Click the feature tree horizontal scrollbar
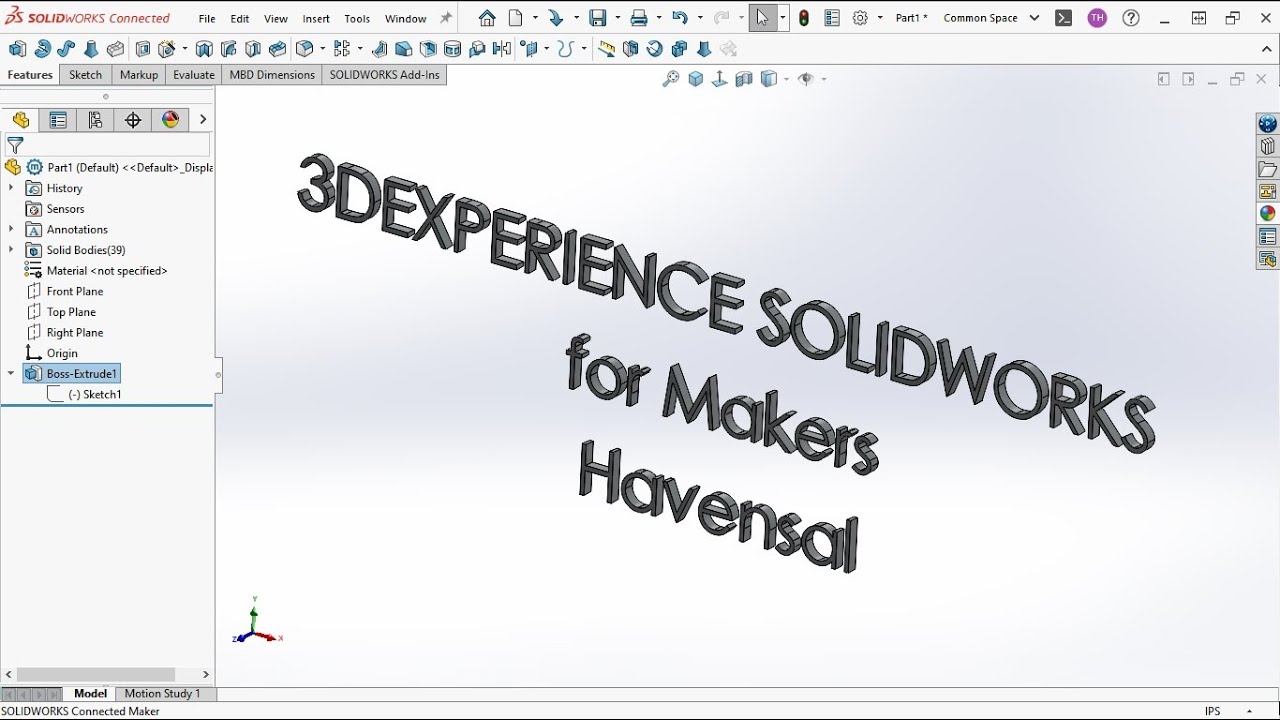Image resolution: width=1280 pixels, height=720 pixels. (96, 675)
